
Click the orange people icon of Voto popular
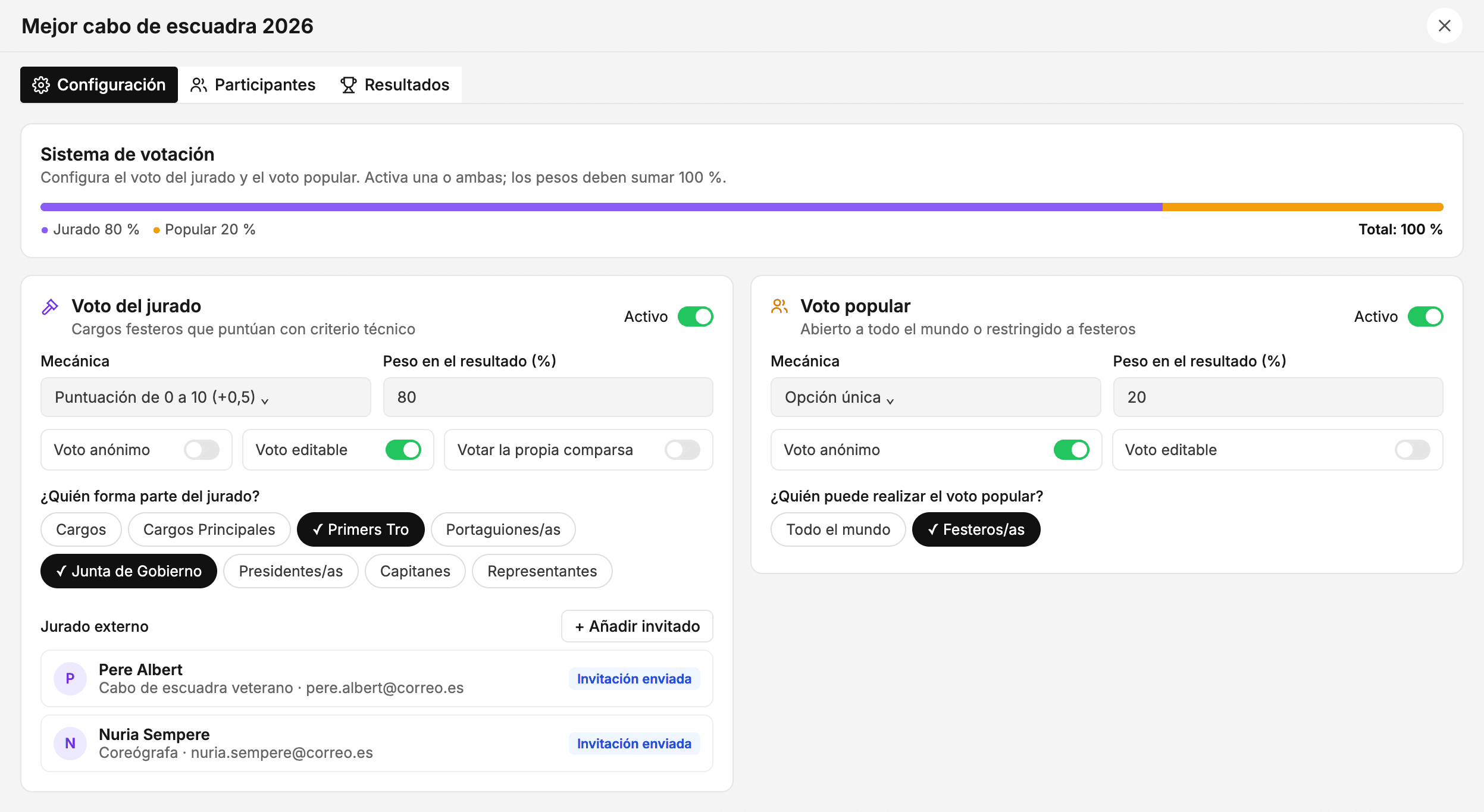779,306
